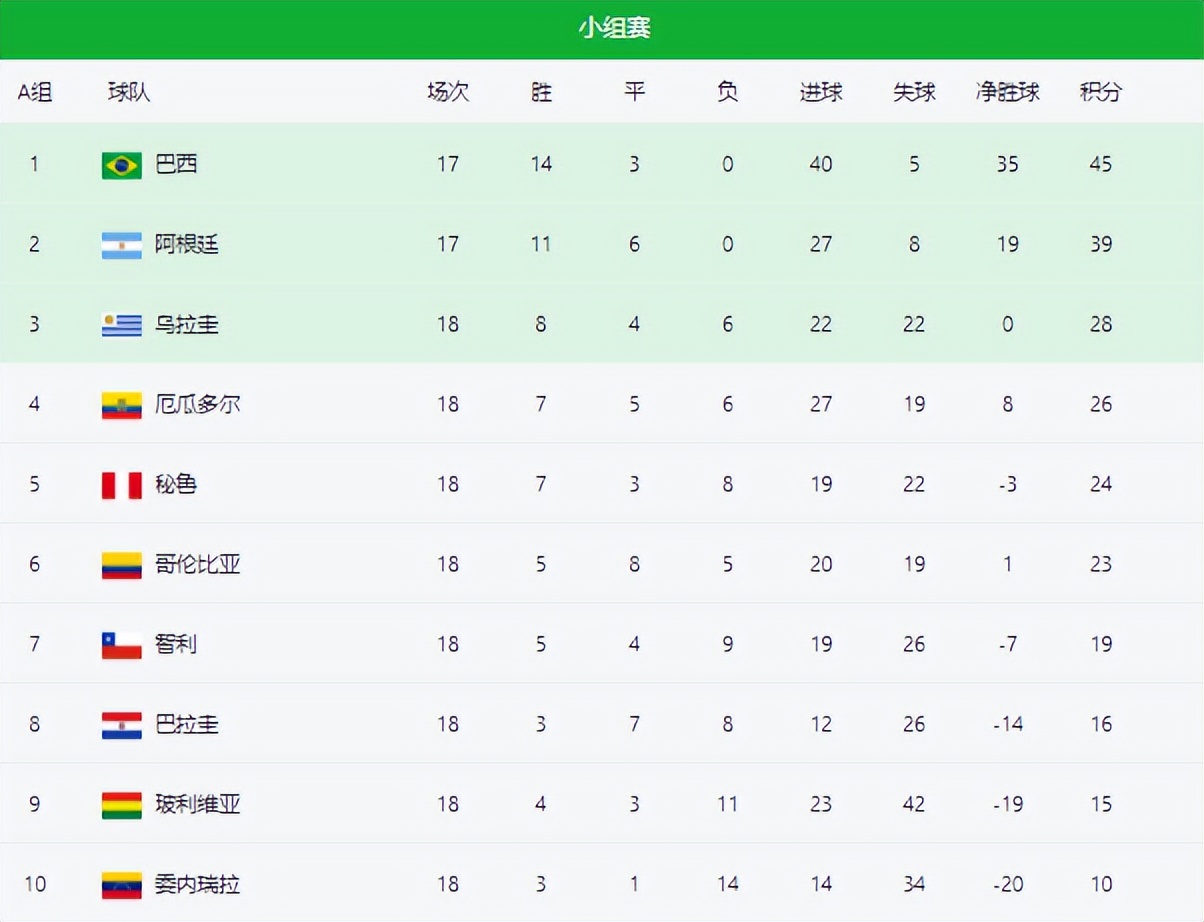Click the Paraguay flag icon
The width and height of the screenshot is (1204, 922).
(121, 725)
